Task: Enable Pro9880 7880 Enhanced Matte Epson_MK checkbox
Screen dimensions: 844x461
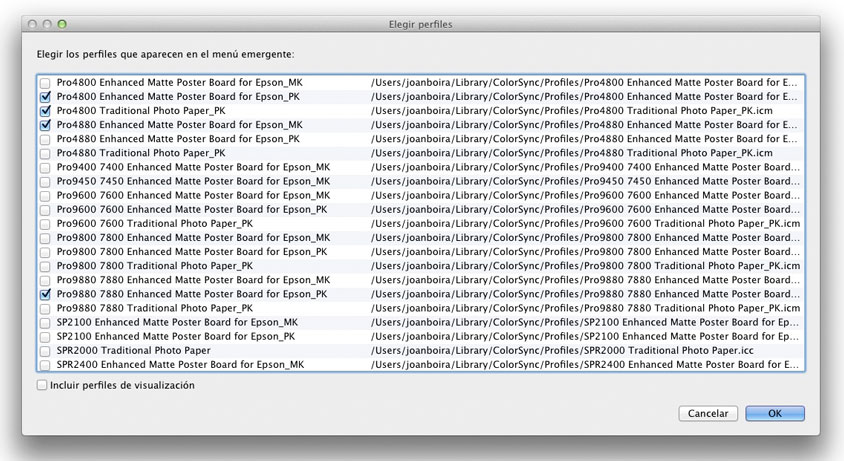Action: click(45, 281)
